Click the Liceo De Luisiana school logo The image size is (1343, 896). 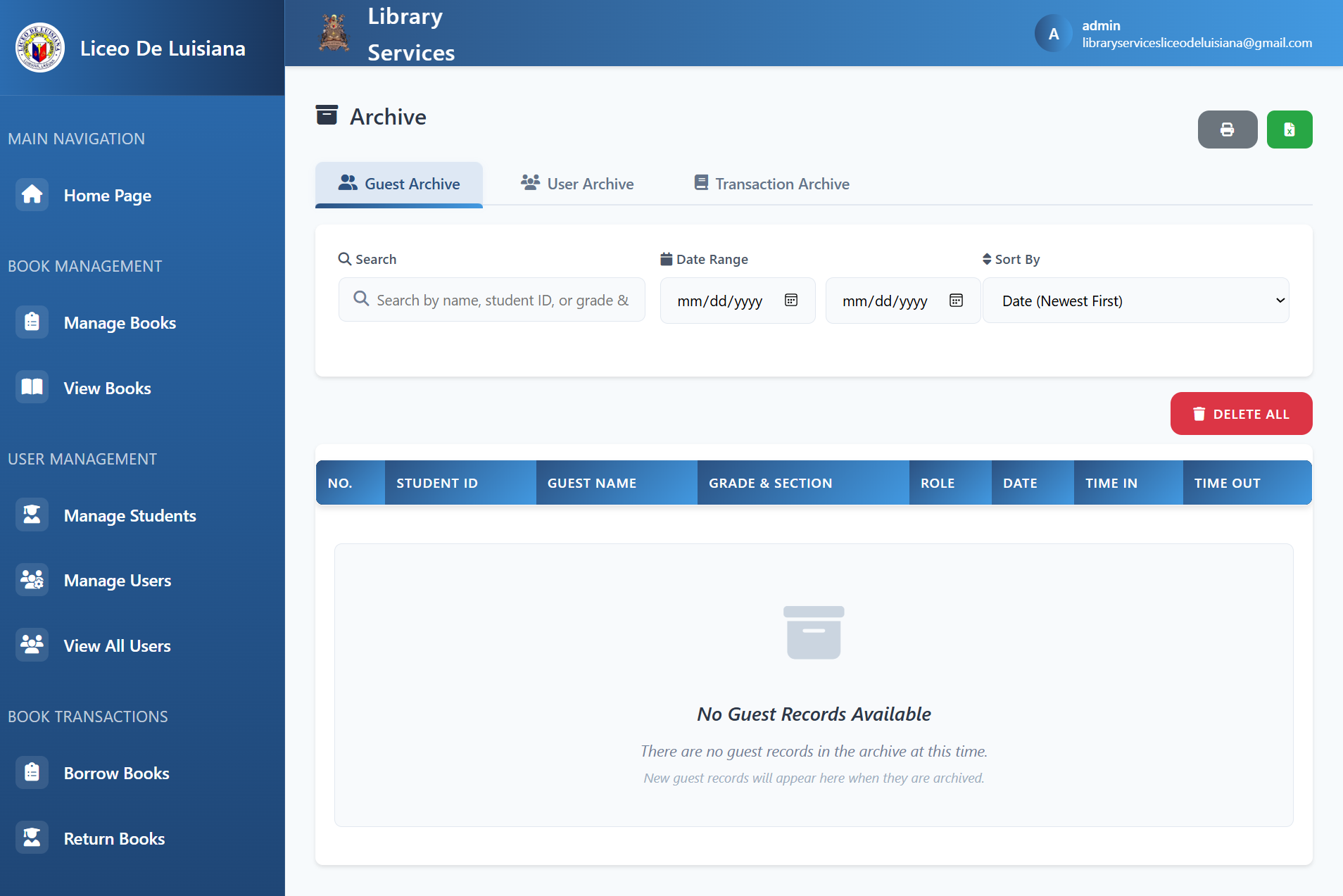39,48
